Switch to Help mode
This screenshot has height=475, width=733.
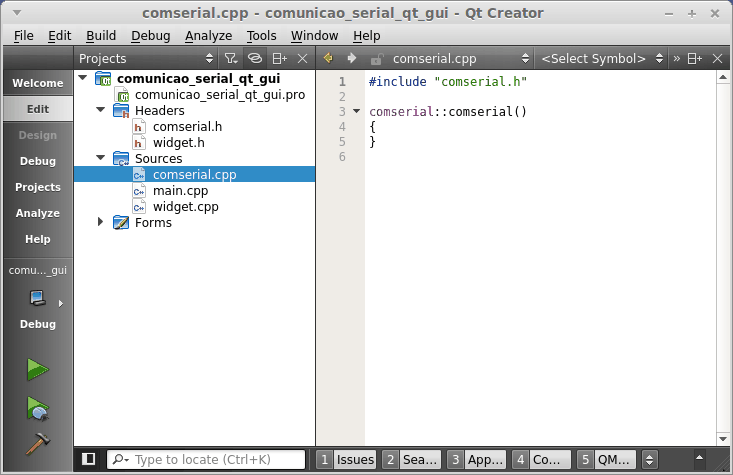(x=38, y=239)
